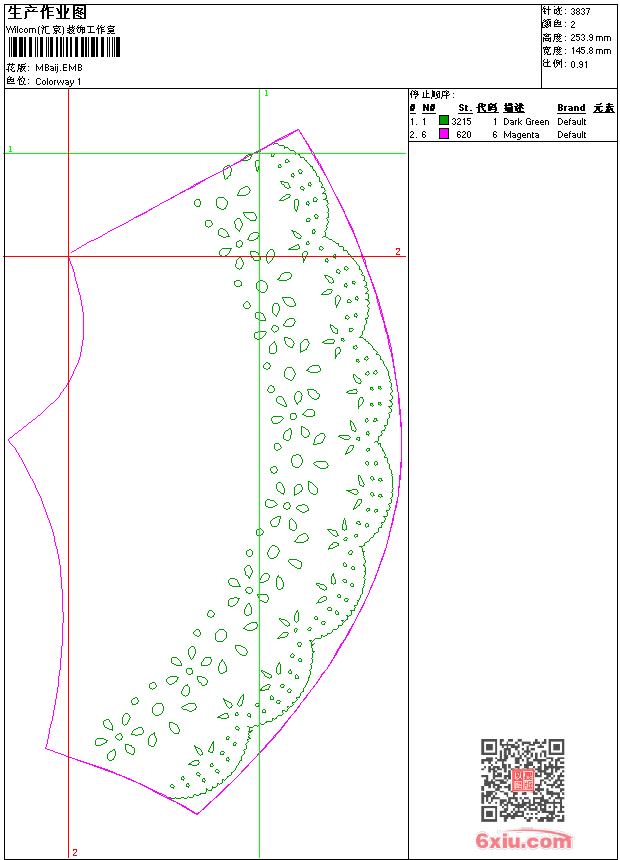Screen dimensions: 620x860
Task: Click the 253.9 mm height value
Action: [x=590, y=38]
